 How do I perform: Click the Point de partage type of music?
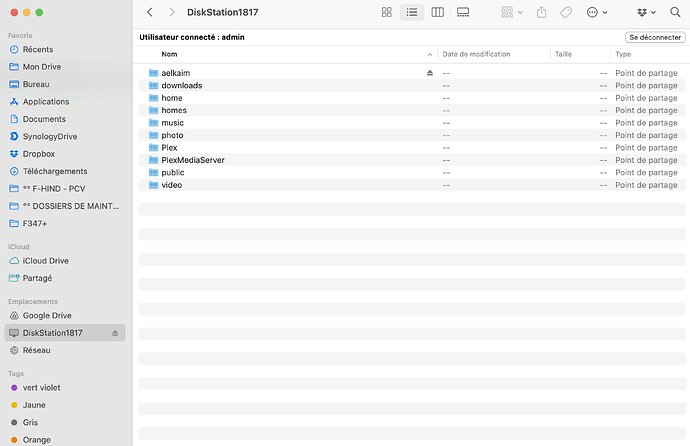point(646,123)
